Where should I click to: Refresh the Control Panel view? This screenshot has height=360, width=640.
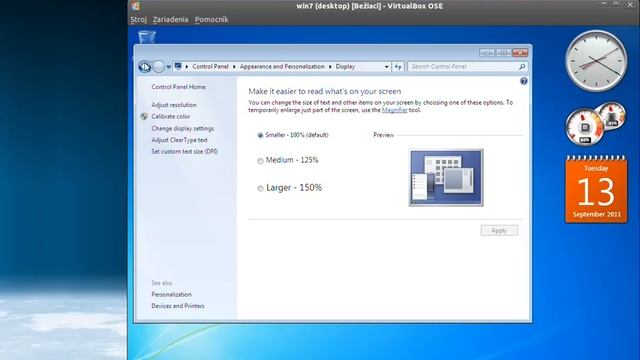tap(398, 67)
